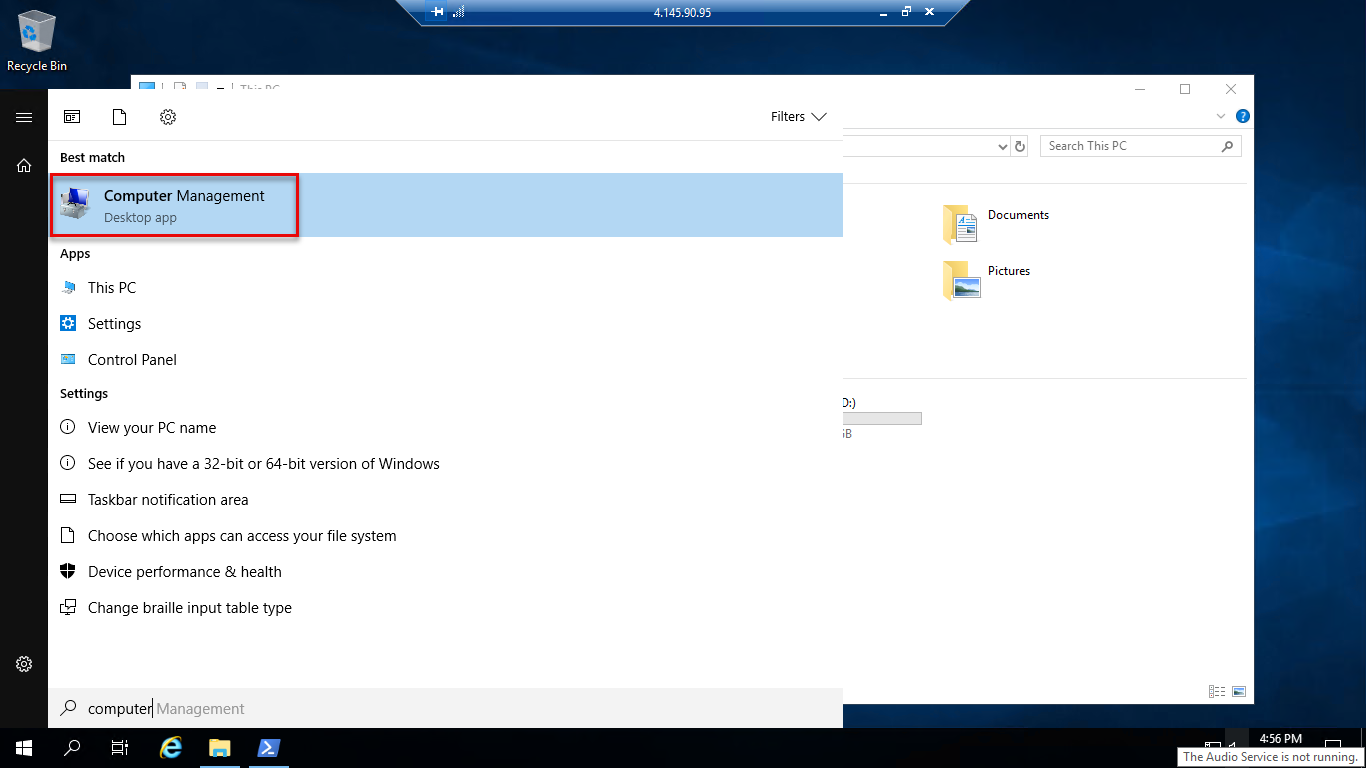Switch File Explorer to large icons view
Image resolution: width=1366 pixels, height=768 pixels.
(x=1239, y=691)
